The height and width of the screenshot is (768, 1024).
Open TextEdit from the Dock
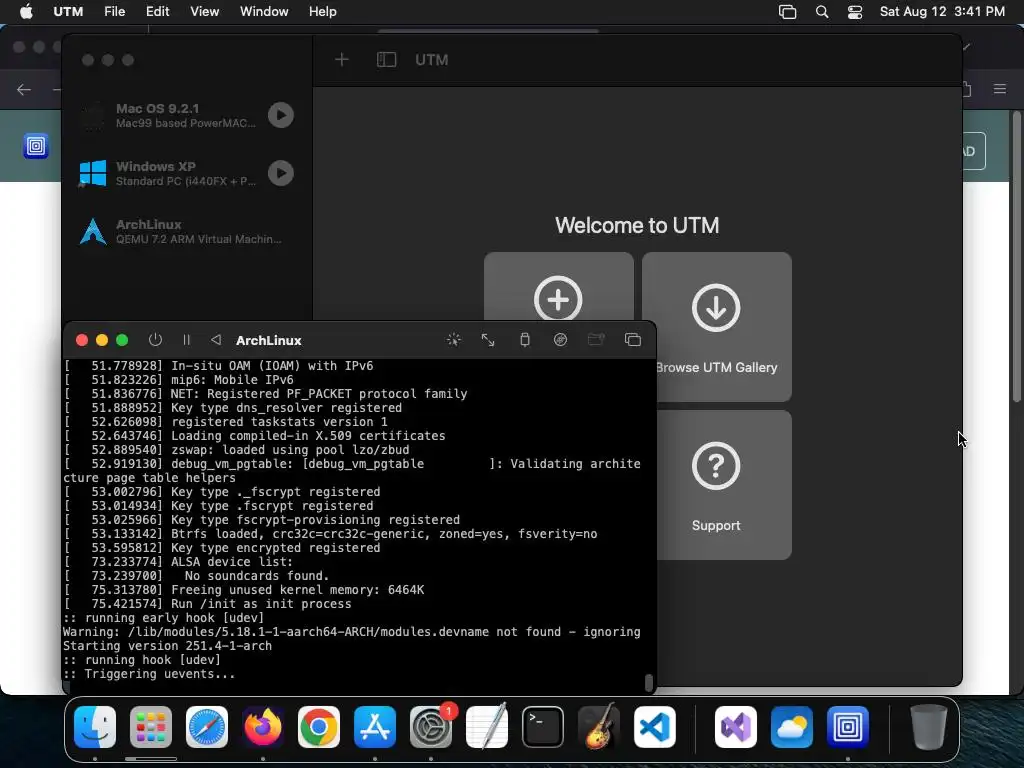point(487,727)
